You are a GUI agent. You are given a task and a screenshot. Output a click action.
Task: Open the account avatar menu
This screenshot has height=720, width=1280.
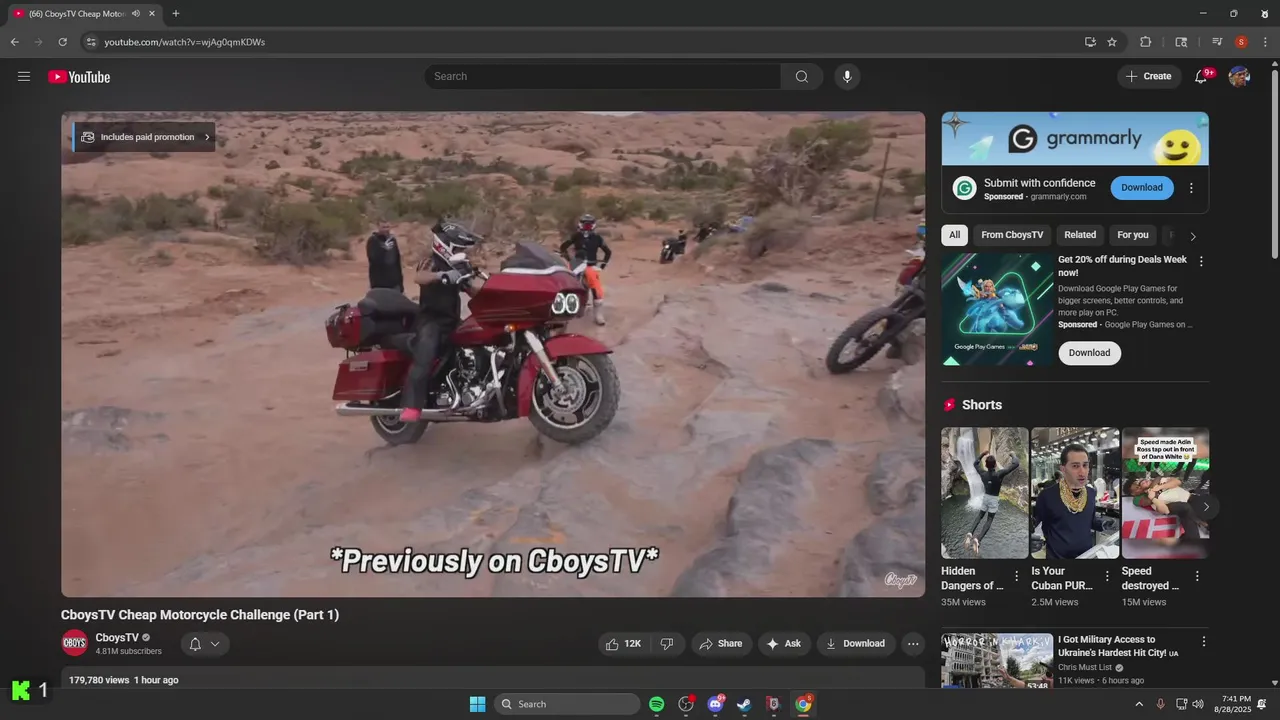[1239, 77]
